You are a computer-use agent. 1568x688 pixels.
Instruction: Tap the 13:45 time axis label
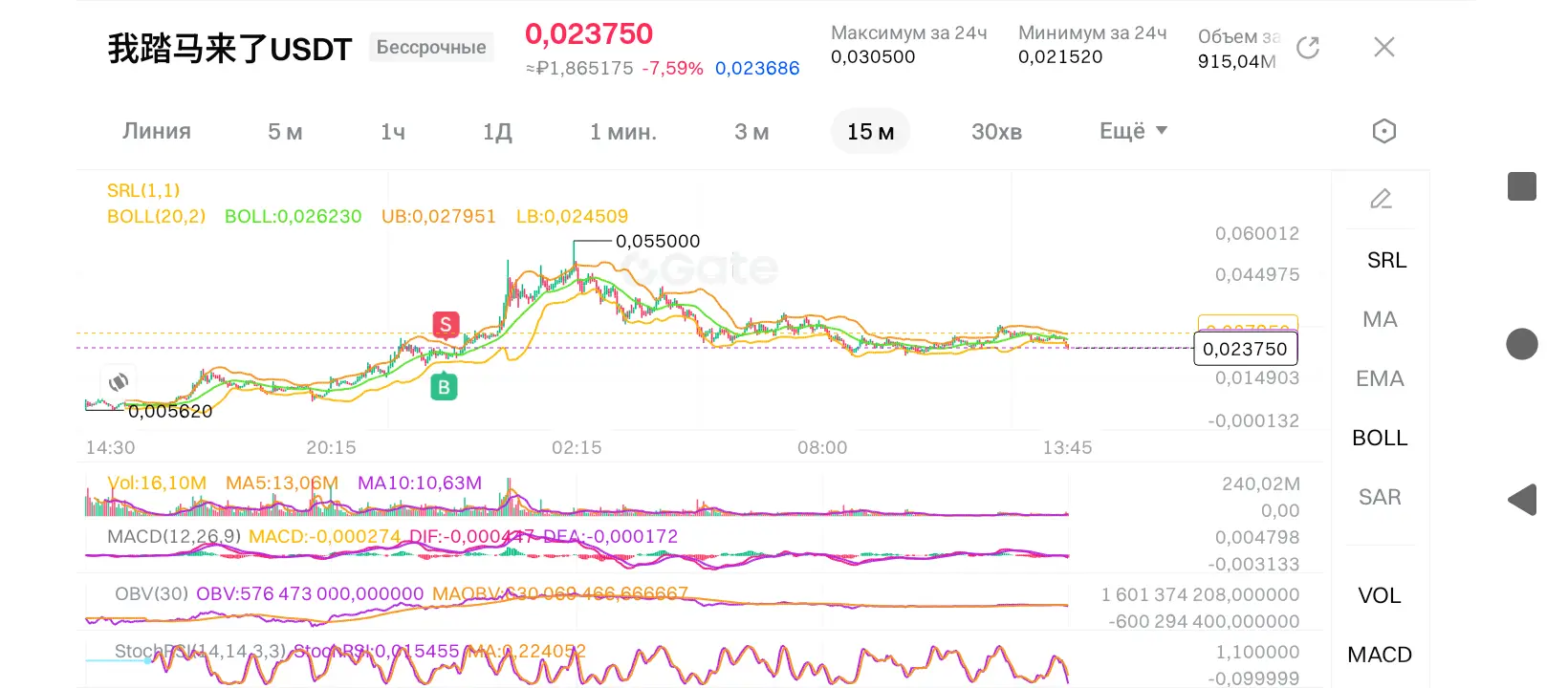click(x=1067, y=447)
